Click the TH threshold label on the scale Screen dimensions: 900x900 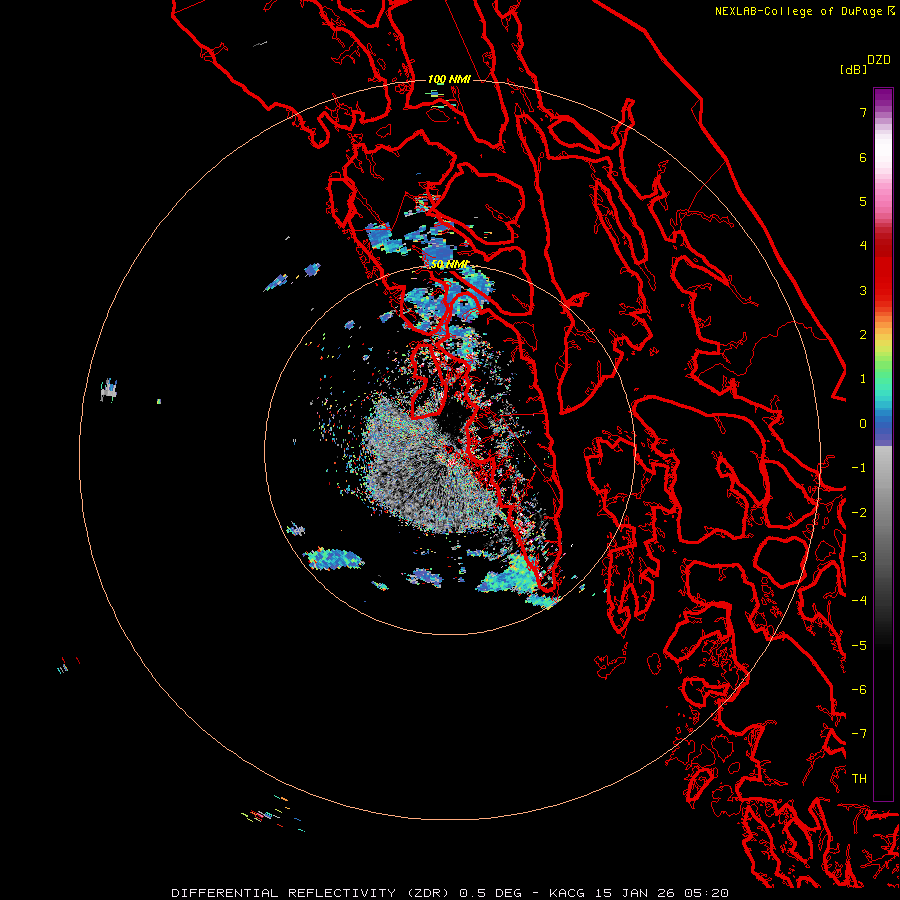(x=859, y=779)
